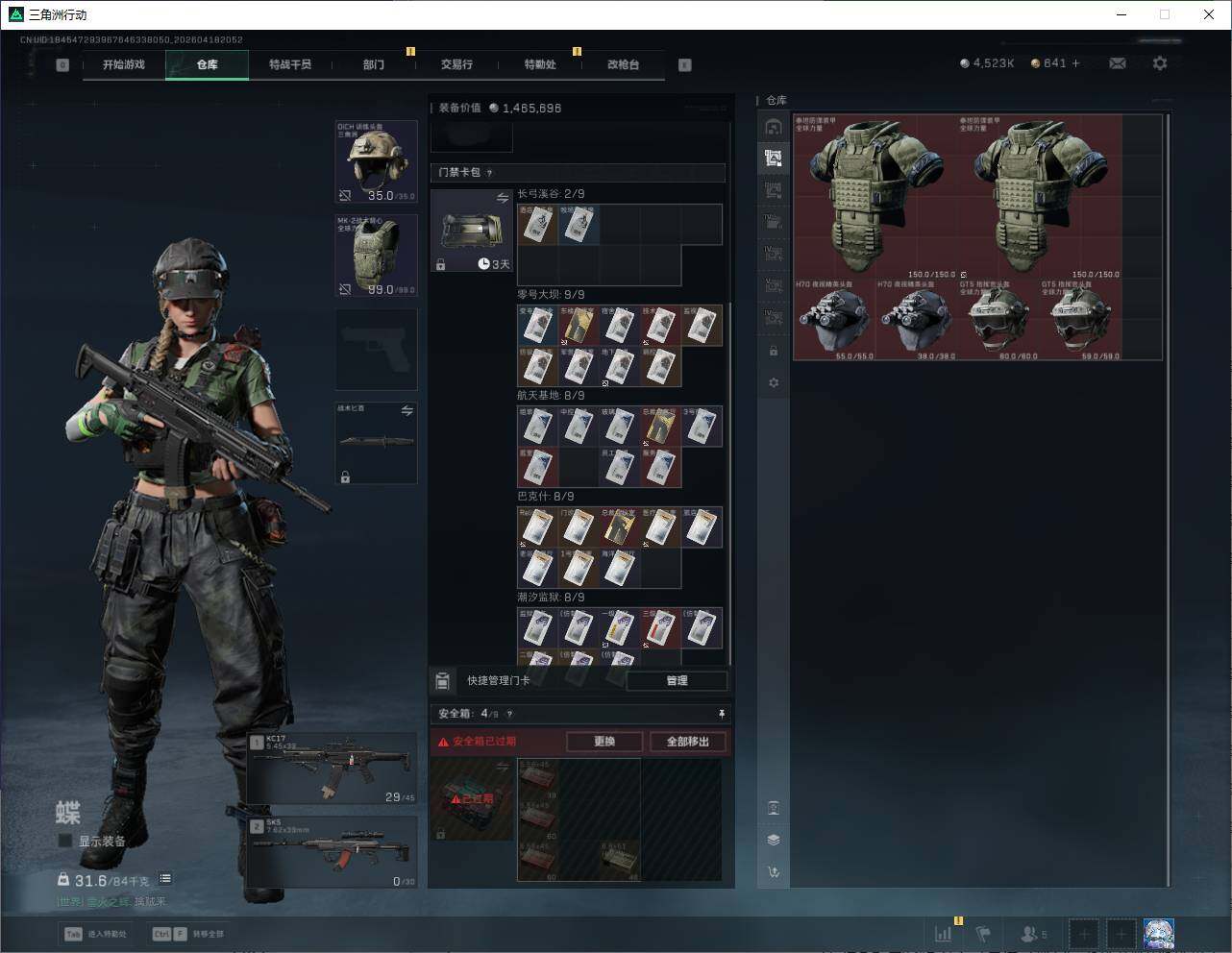Select H70 helmet with 38.0/38.0 durability
1232x953 pixels.
coord(915,320)
